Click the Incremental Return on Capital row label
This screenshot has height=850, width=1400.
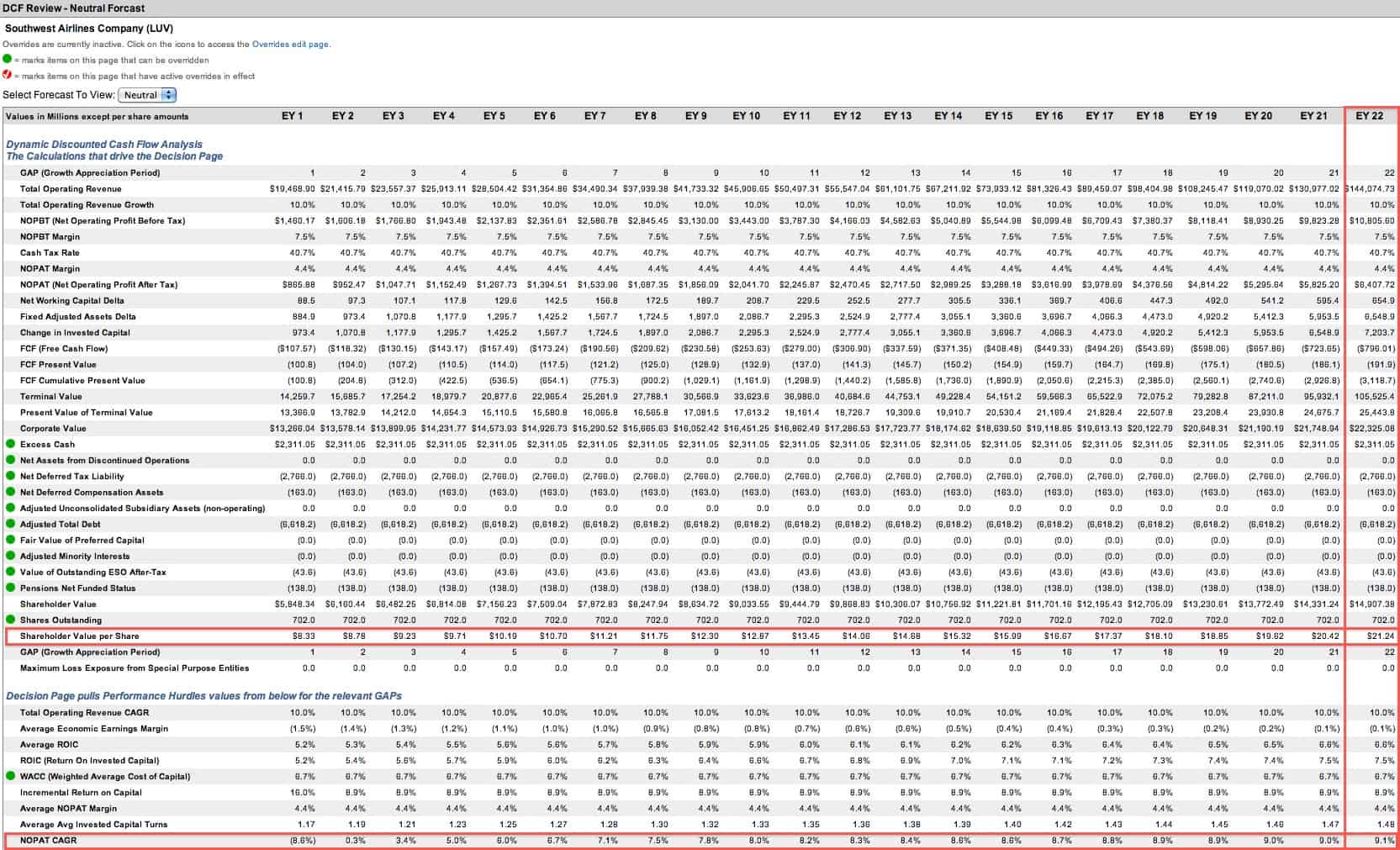pos(81,792)
